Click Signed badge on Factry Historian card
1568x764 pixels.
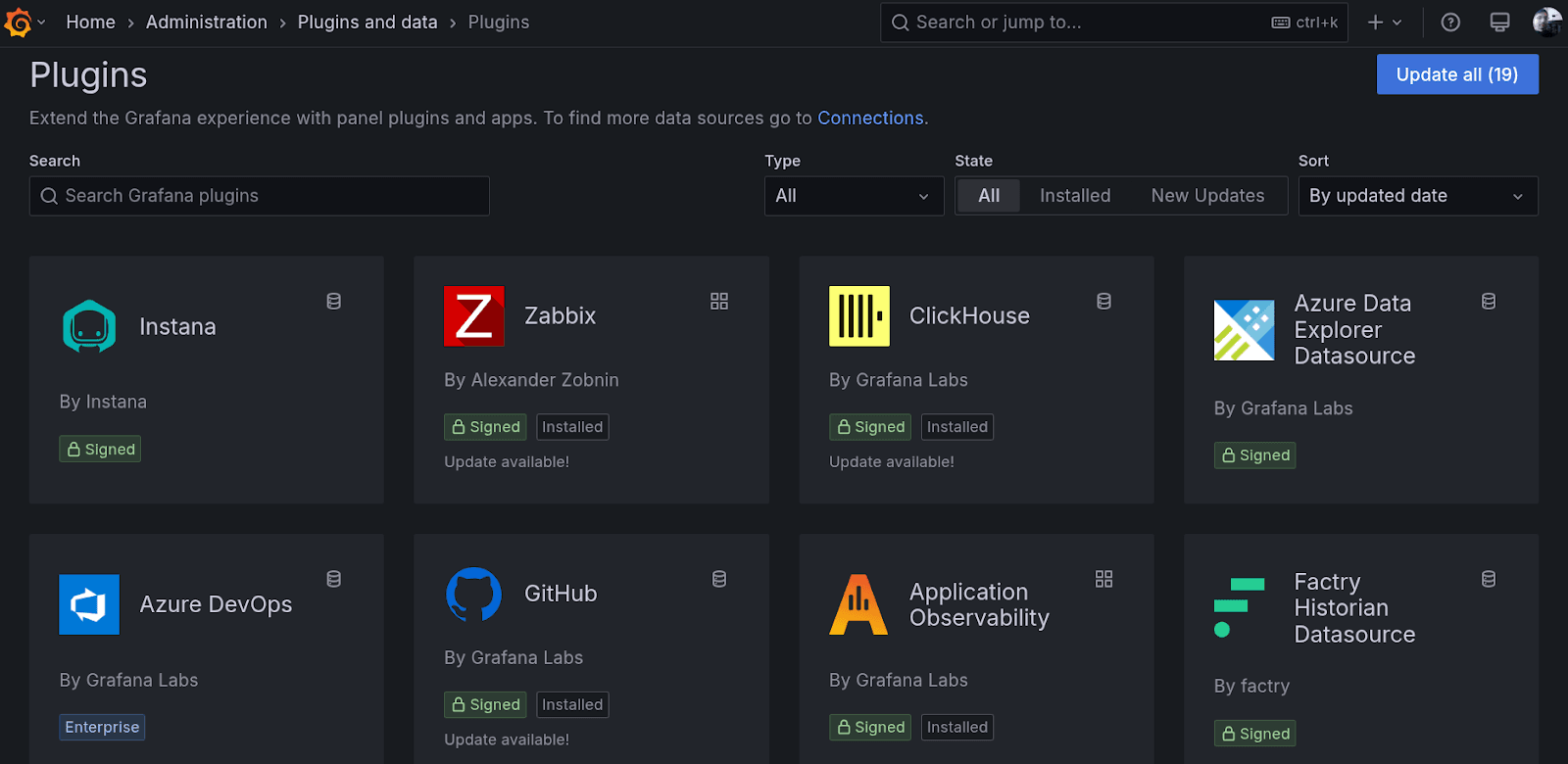1254,733
